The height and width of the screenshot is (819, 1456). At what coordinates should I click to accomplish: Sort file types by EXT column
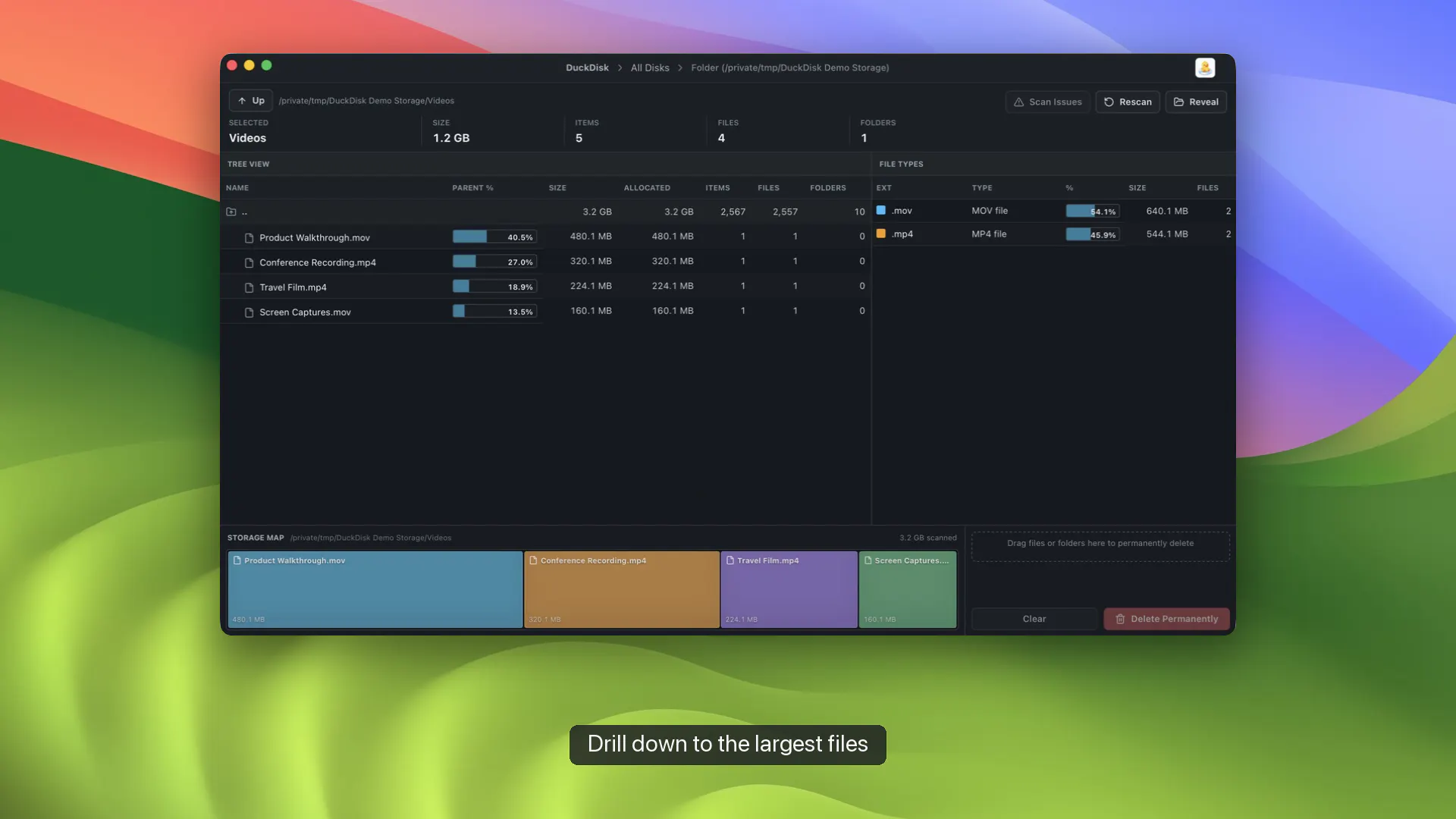884,188
